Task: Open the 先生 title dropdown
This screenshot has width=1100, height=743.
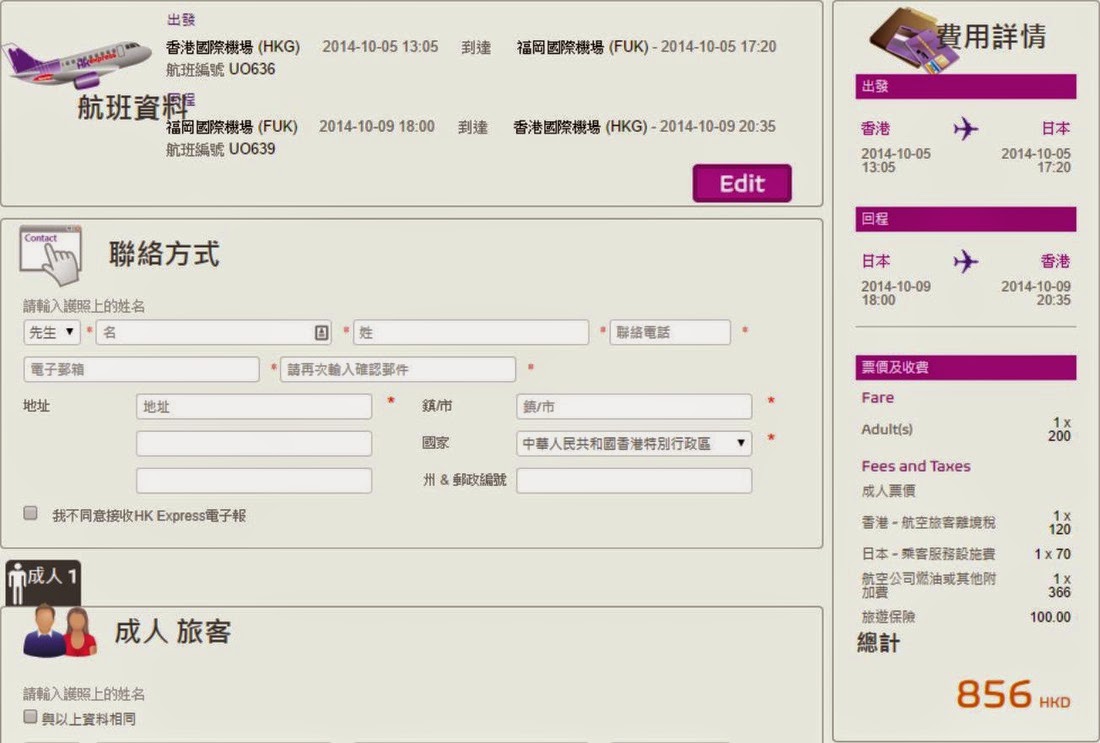Action: [52, 332]
